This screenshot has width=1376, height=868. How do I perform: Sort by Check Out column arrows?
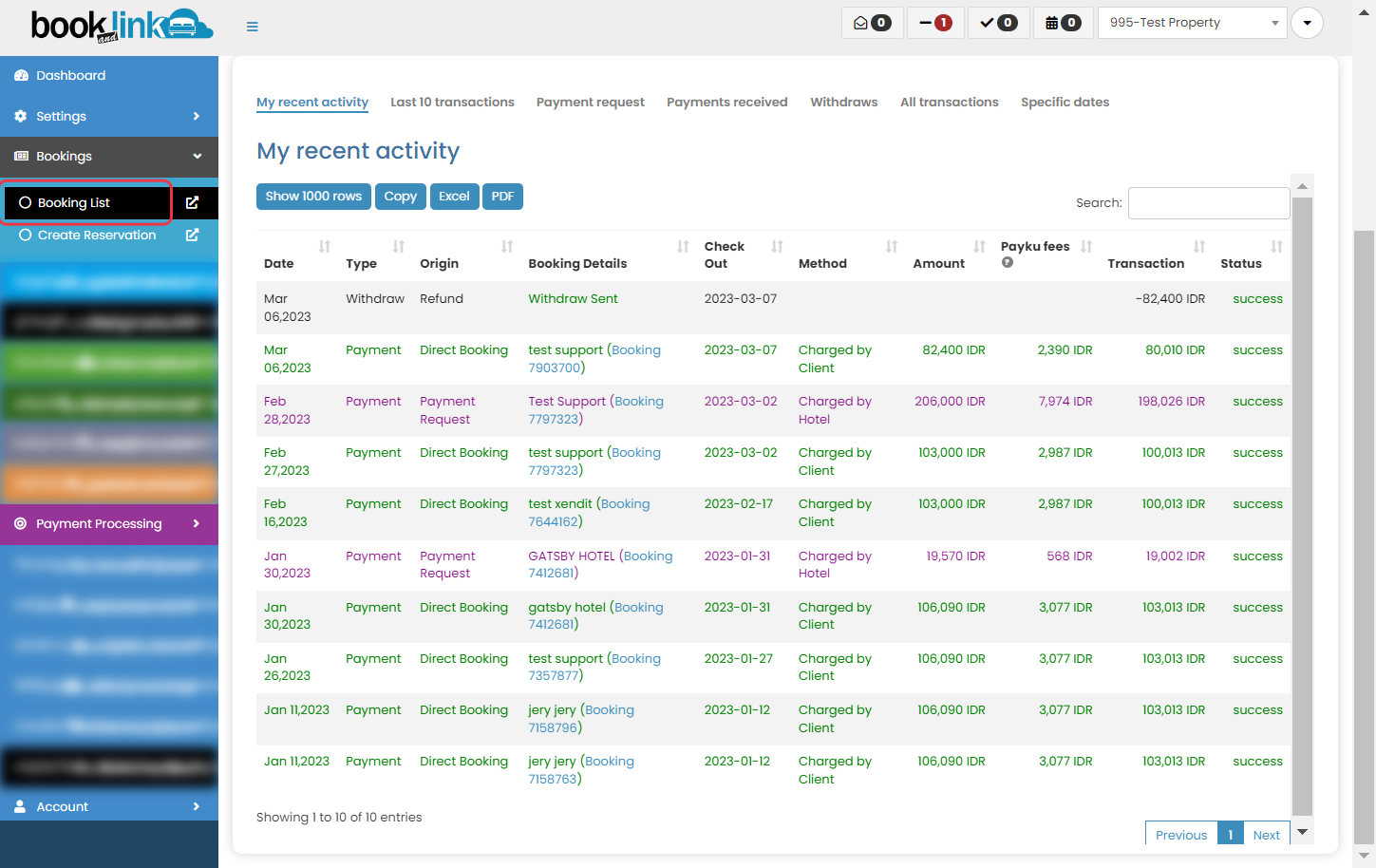point(777,247)
